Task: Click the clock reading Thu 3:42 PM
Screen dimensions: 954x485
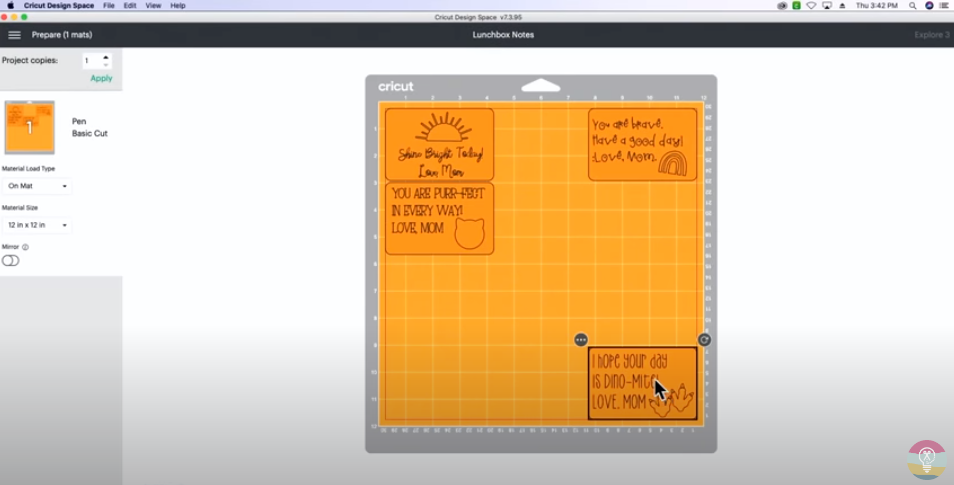Action: point(877,5)
